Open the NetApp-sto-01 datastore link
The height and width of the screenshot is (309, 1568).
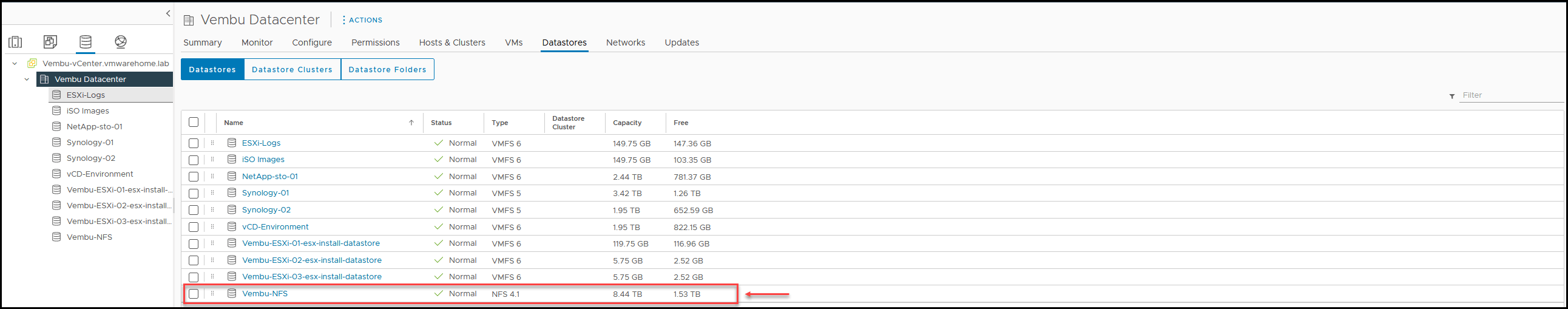click(270, 177)
